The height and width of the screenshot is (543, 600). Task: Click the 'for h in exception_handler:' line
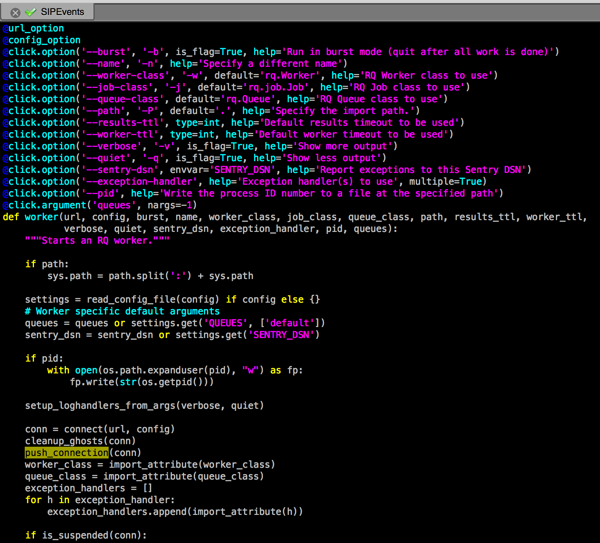point(100,500)
